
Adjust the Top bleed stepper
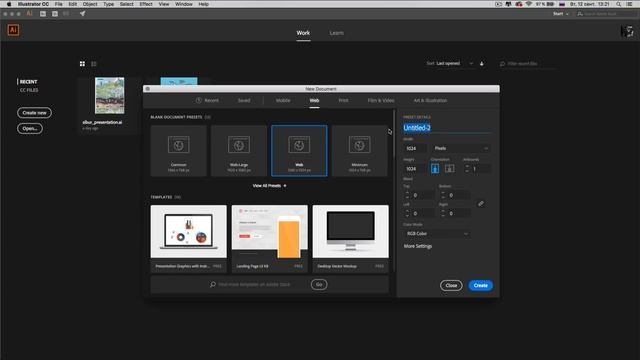click(x=407, y=195)
